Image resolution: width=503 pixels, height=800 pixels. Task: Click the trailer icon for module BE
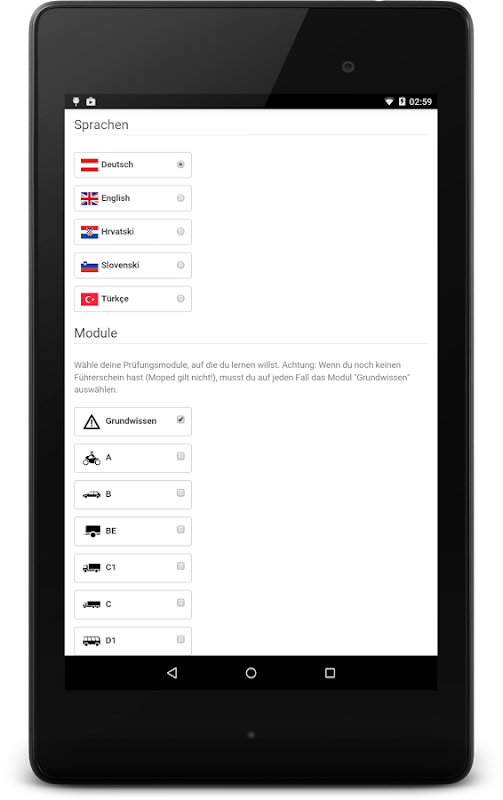pos(92,531)
